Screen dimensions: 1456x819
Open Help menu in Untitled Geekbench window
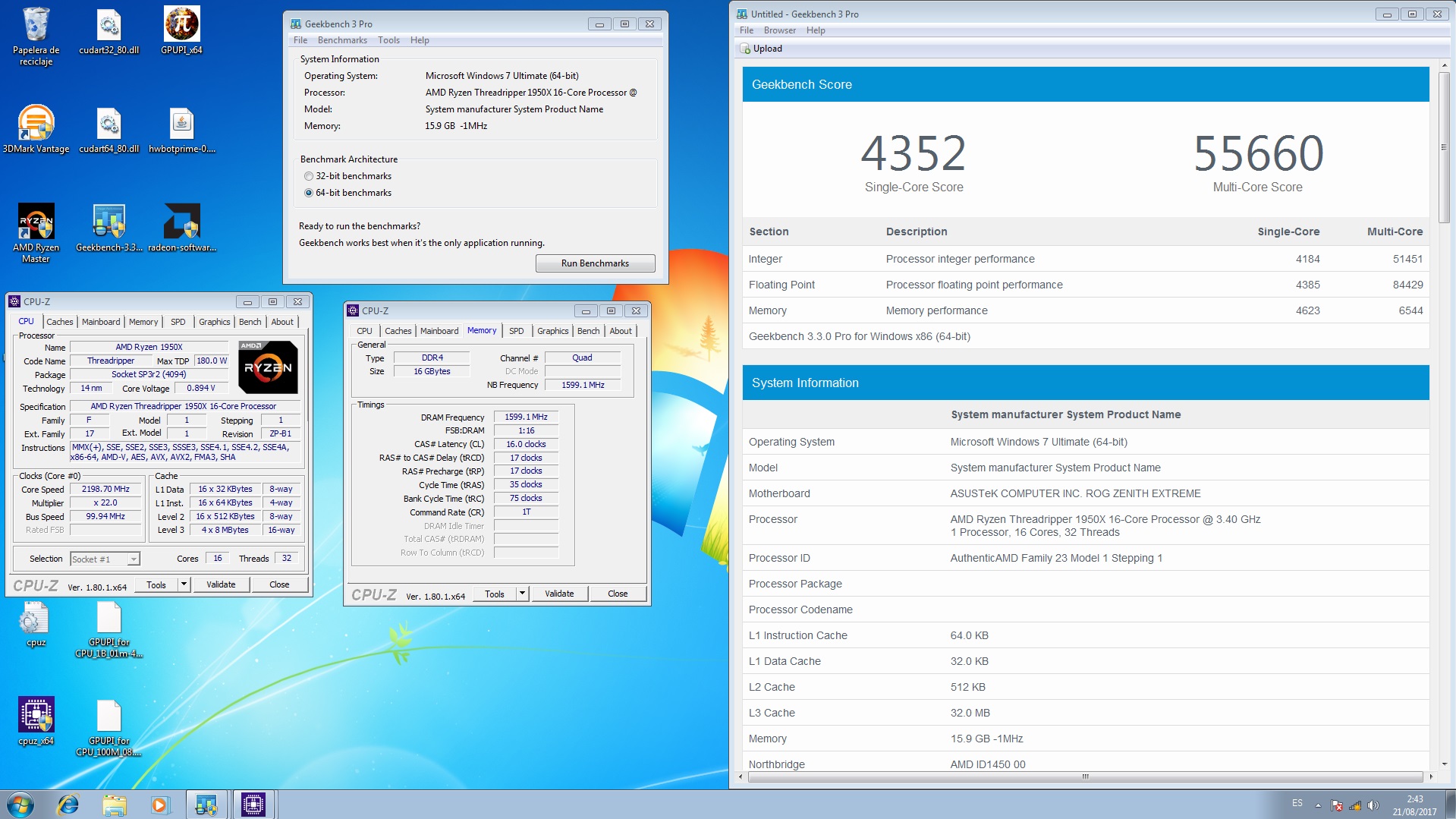tap(816, 30)
